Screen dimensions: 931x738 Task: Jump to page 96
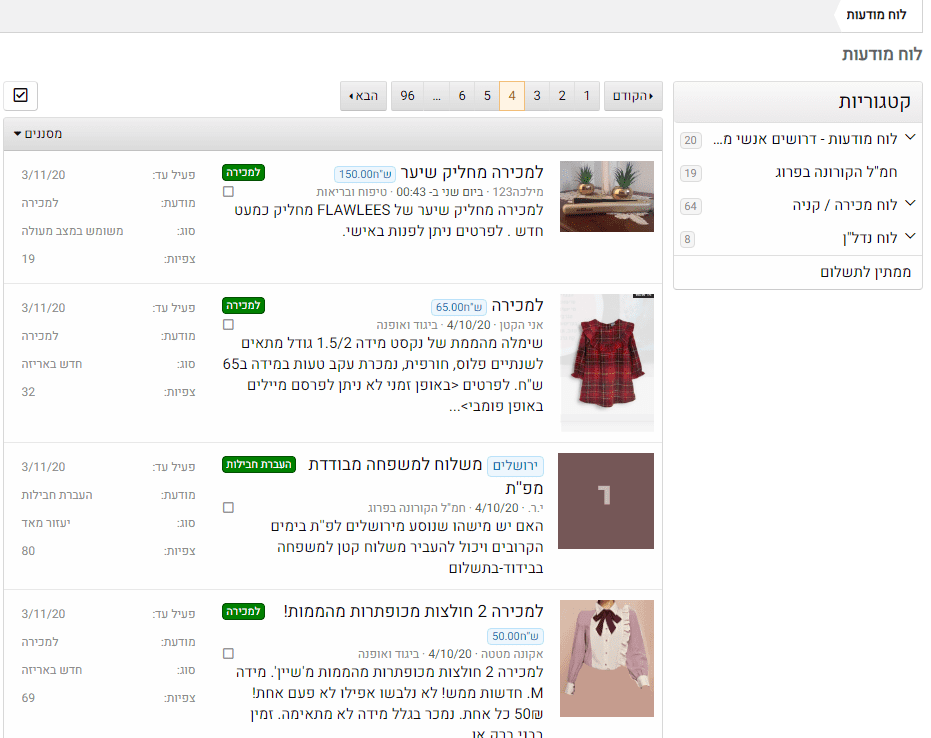(x=407, y=95)
